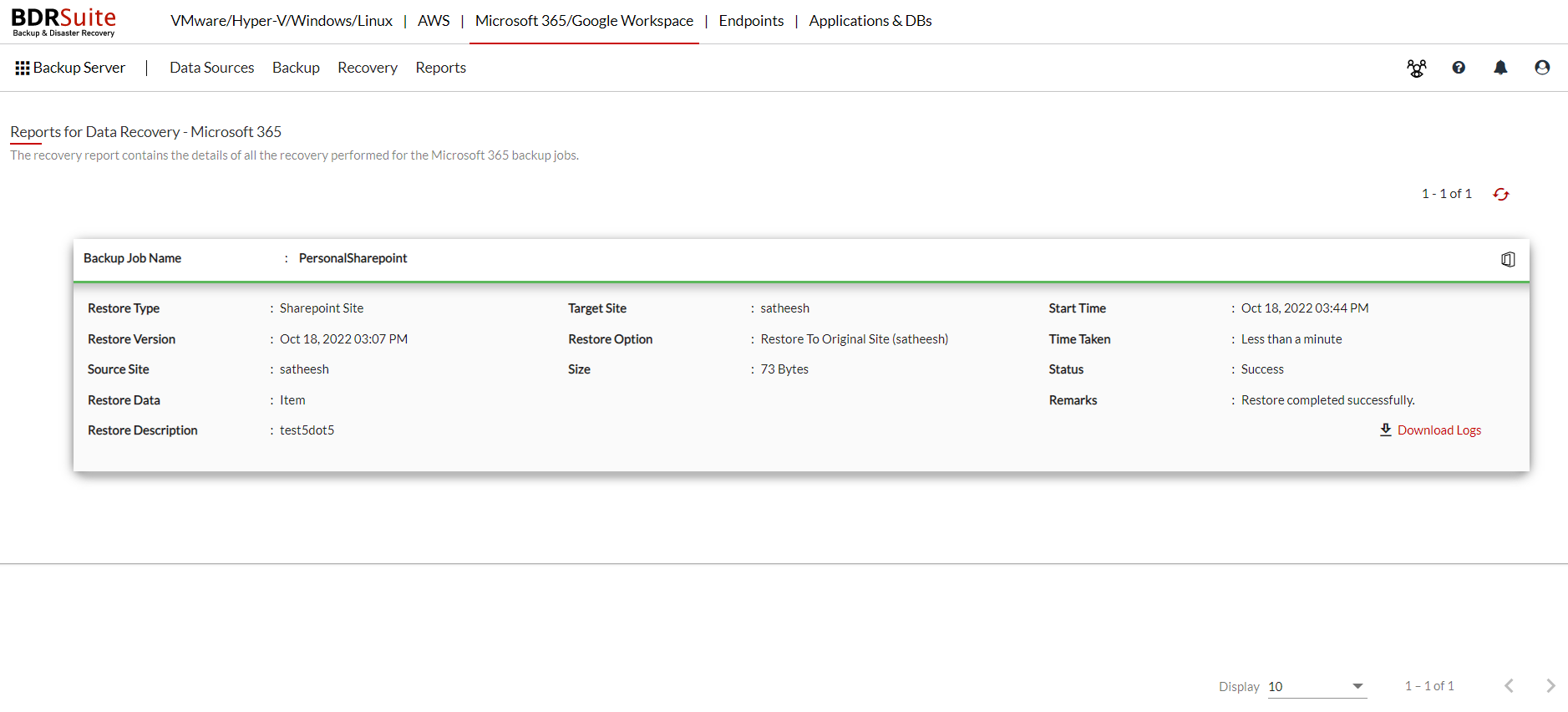1568x712 pixels.
Task: Click the Restore Option label
Action: click(611, 339)
